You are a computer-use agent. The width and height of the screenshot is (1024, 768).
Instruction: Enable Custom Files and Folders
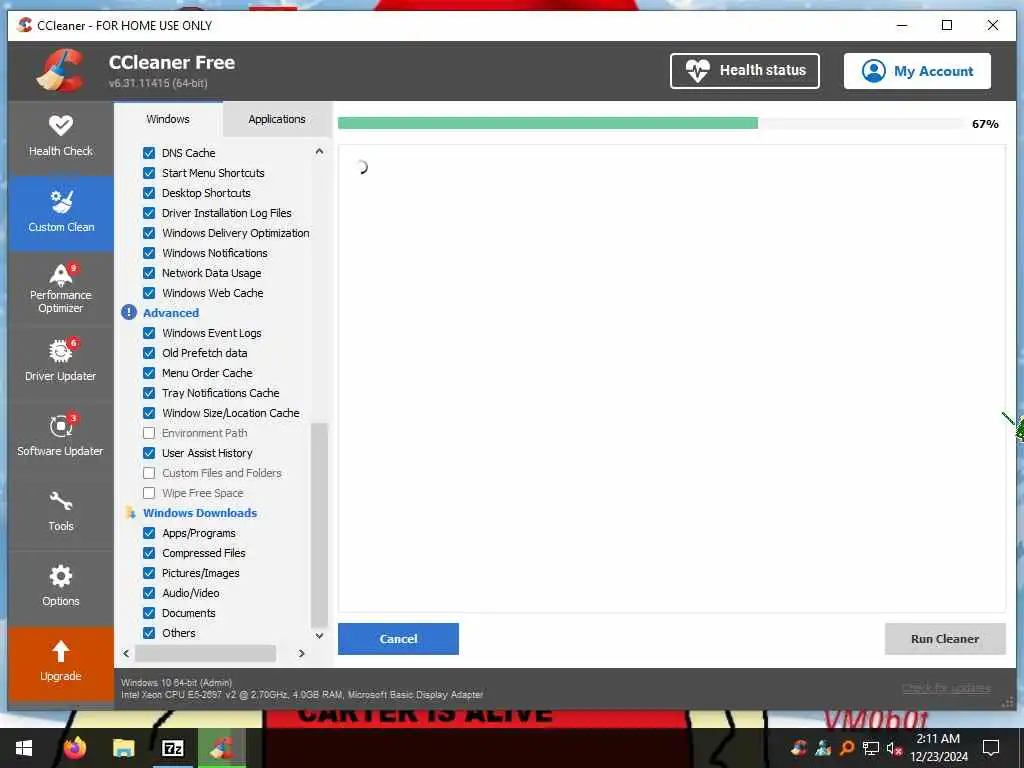coord(149,473)
